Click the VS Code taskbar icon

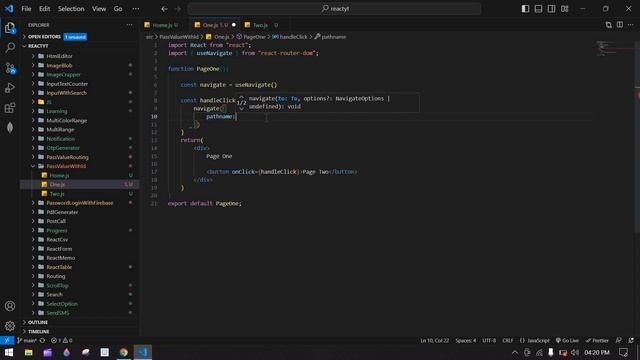143,352
